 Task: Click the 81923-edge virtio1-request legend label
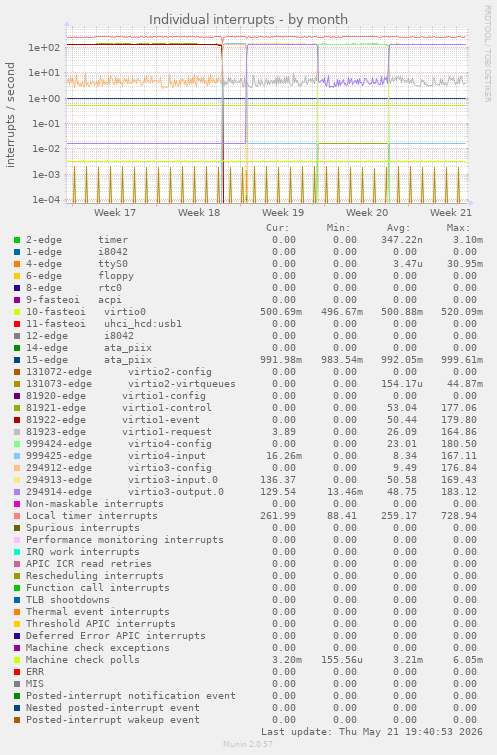[x=118, y=432]
